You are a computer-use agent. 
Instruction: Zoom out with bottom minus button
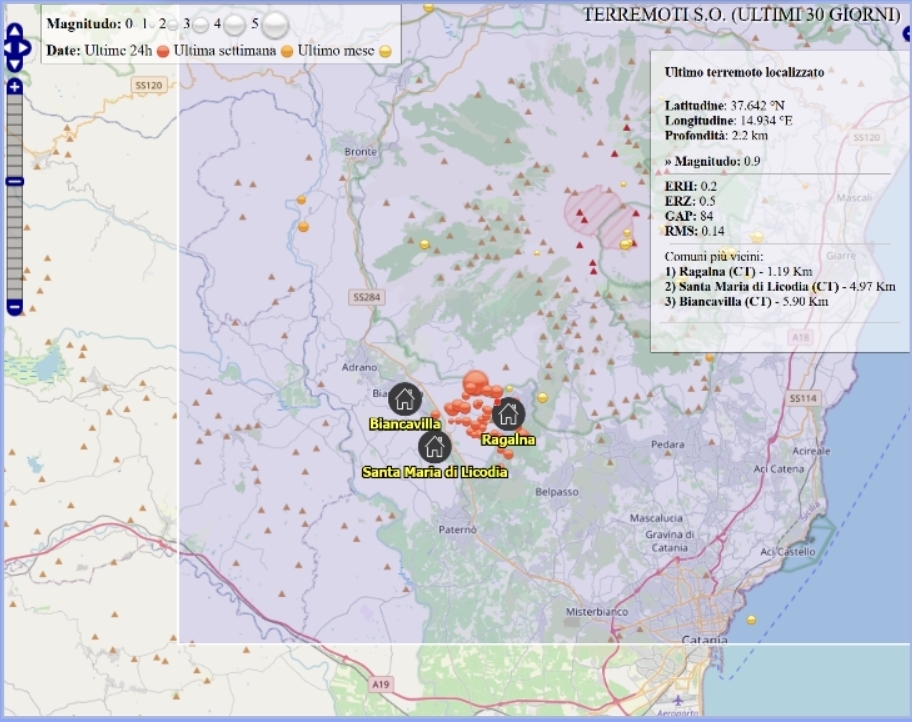14,307
